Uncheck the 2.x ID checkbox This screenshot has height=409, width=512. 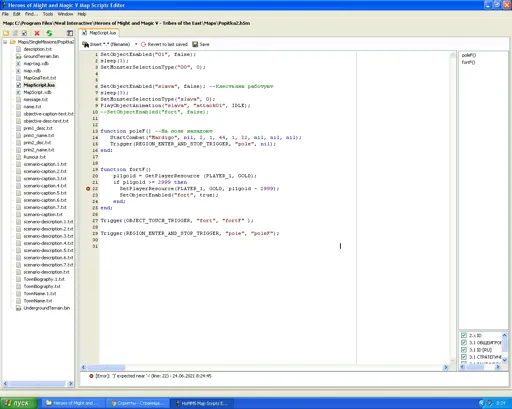point(464,335)
